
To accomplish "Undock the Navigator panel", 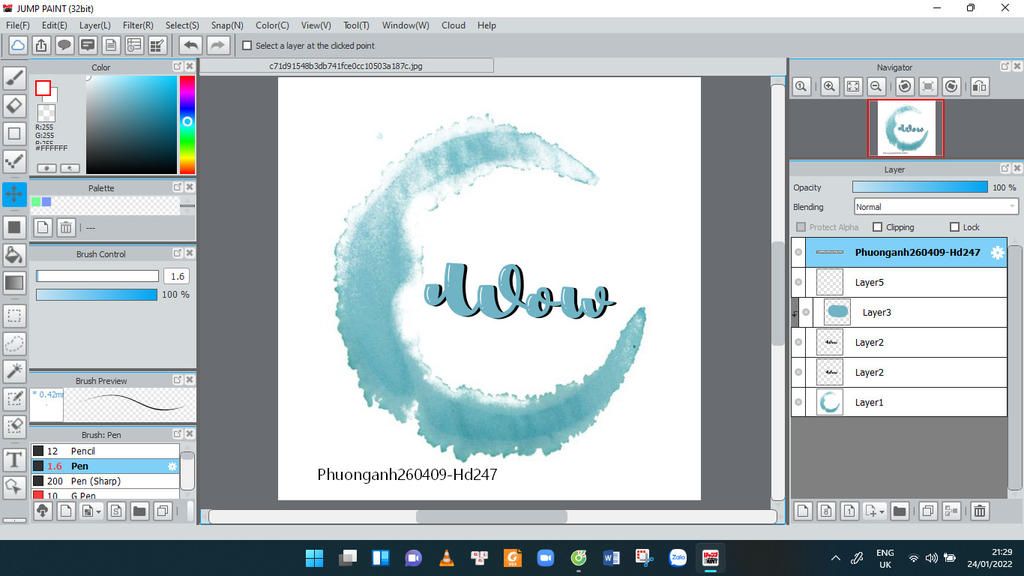I will coord(1004,67).
